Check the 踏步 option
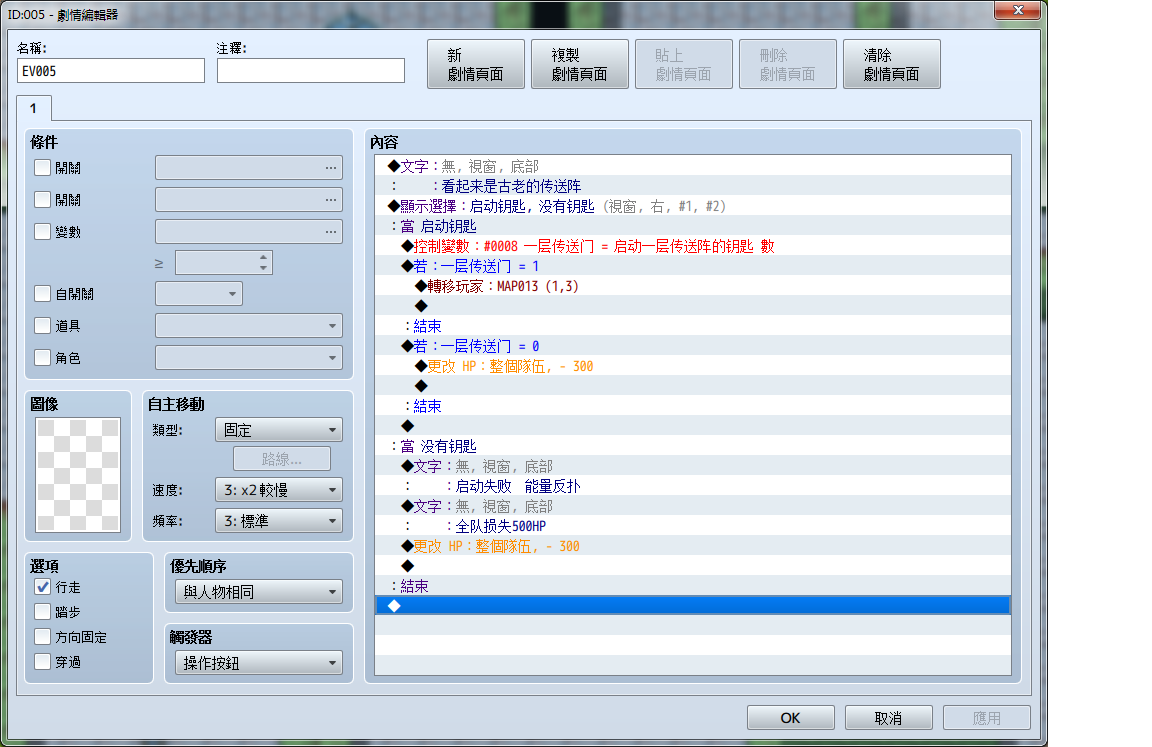Screen dimensions: 1152x747 click(x=43, y=612)
